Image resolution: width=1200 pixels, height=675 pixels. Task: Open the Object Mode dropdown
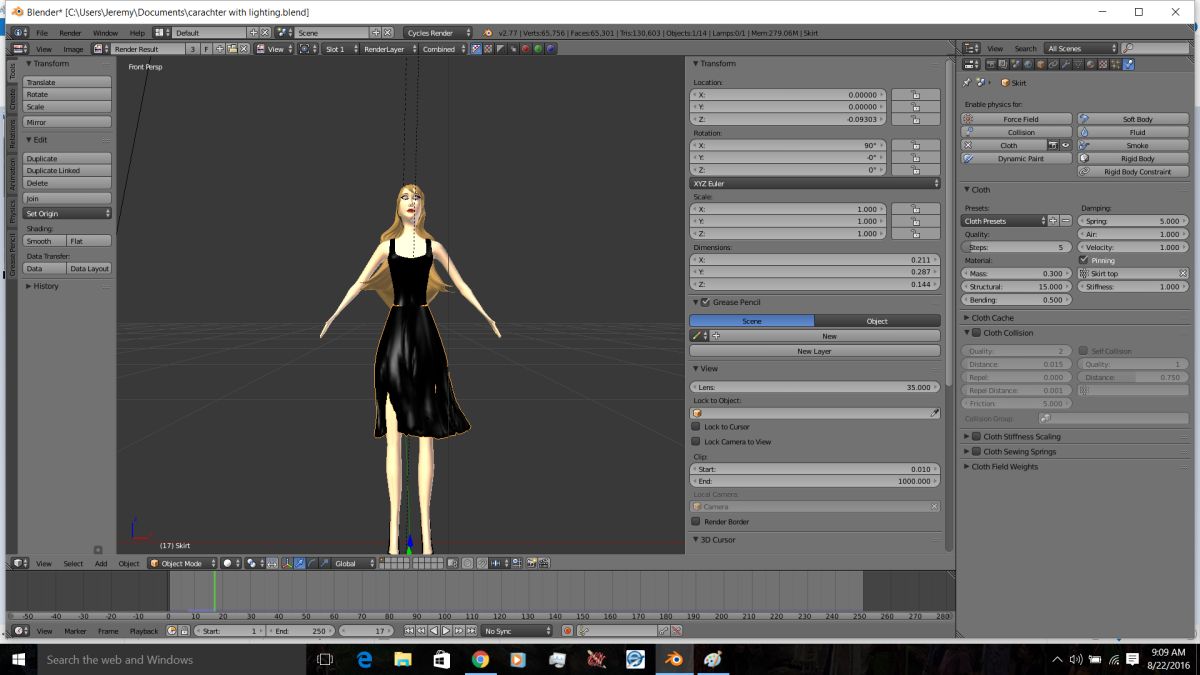click(x=181, y=563)
